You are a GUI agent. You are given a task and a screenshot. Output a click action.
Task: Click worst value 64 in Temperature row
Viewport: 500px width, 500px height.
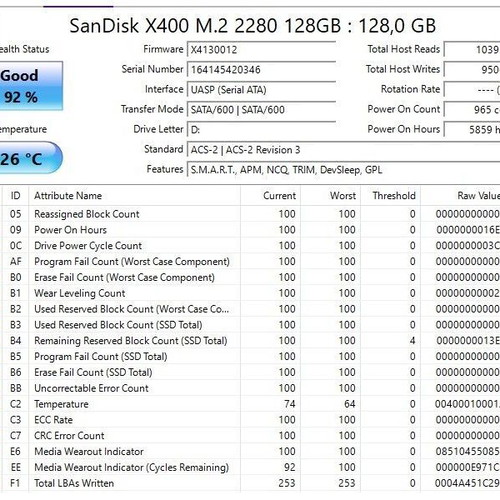tap(350, 404)
